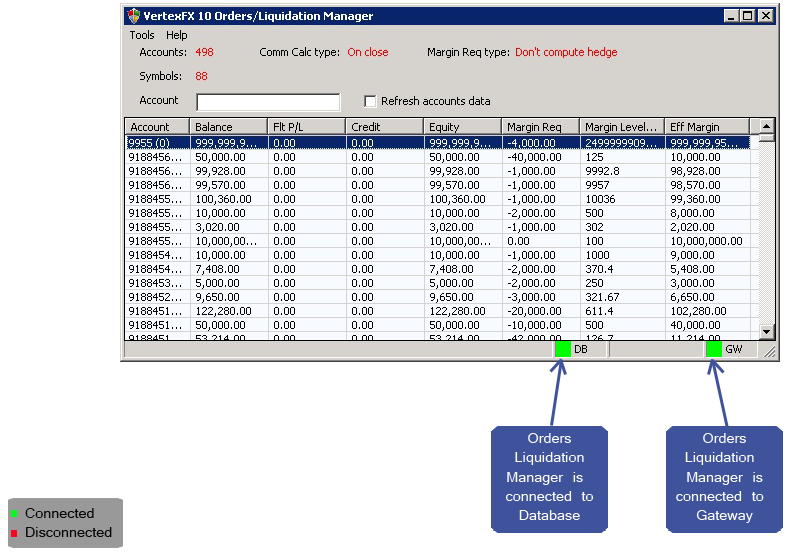Select row with balance 99,570.00

(x=437, y=185)
